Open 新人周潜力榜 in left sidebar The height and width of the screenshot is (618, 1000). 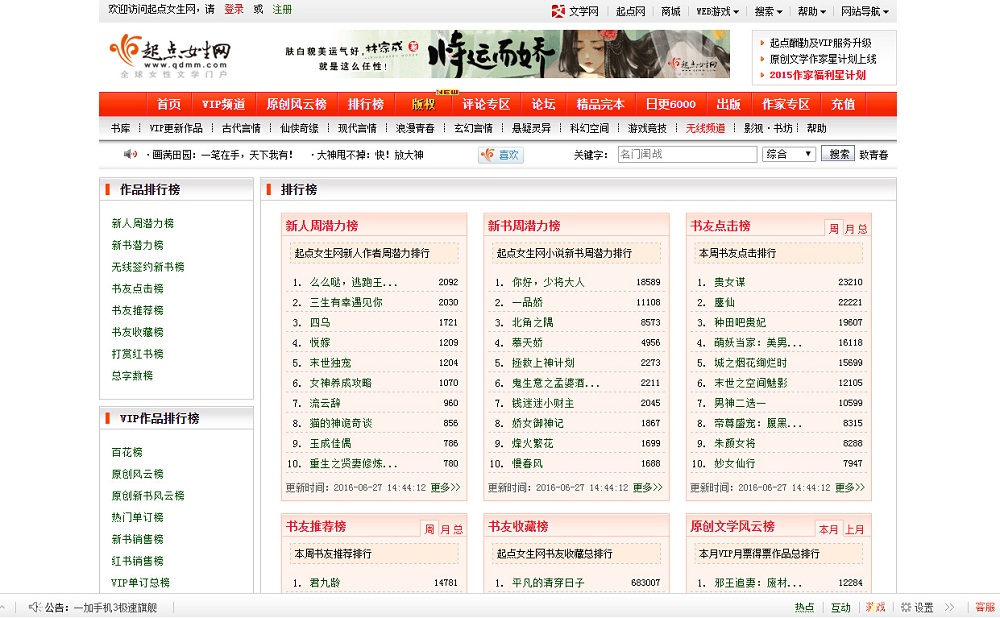[143, 223]
